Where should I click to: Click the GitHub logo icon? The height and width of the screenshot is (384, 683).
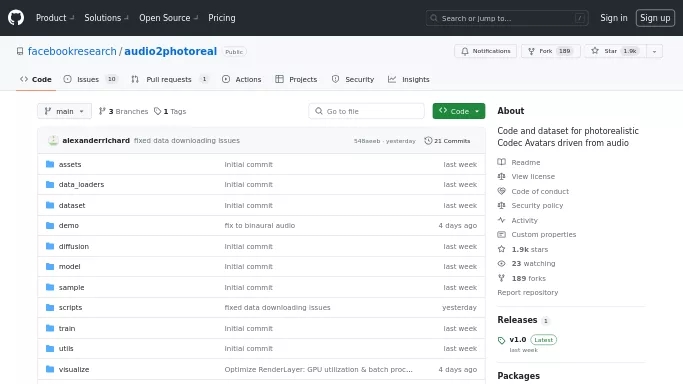[16, 18]
